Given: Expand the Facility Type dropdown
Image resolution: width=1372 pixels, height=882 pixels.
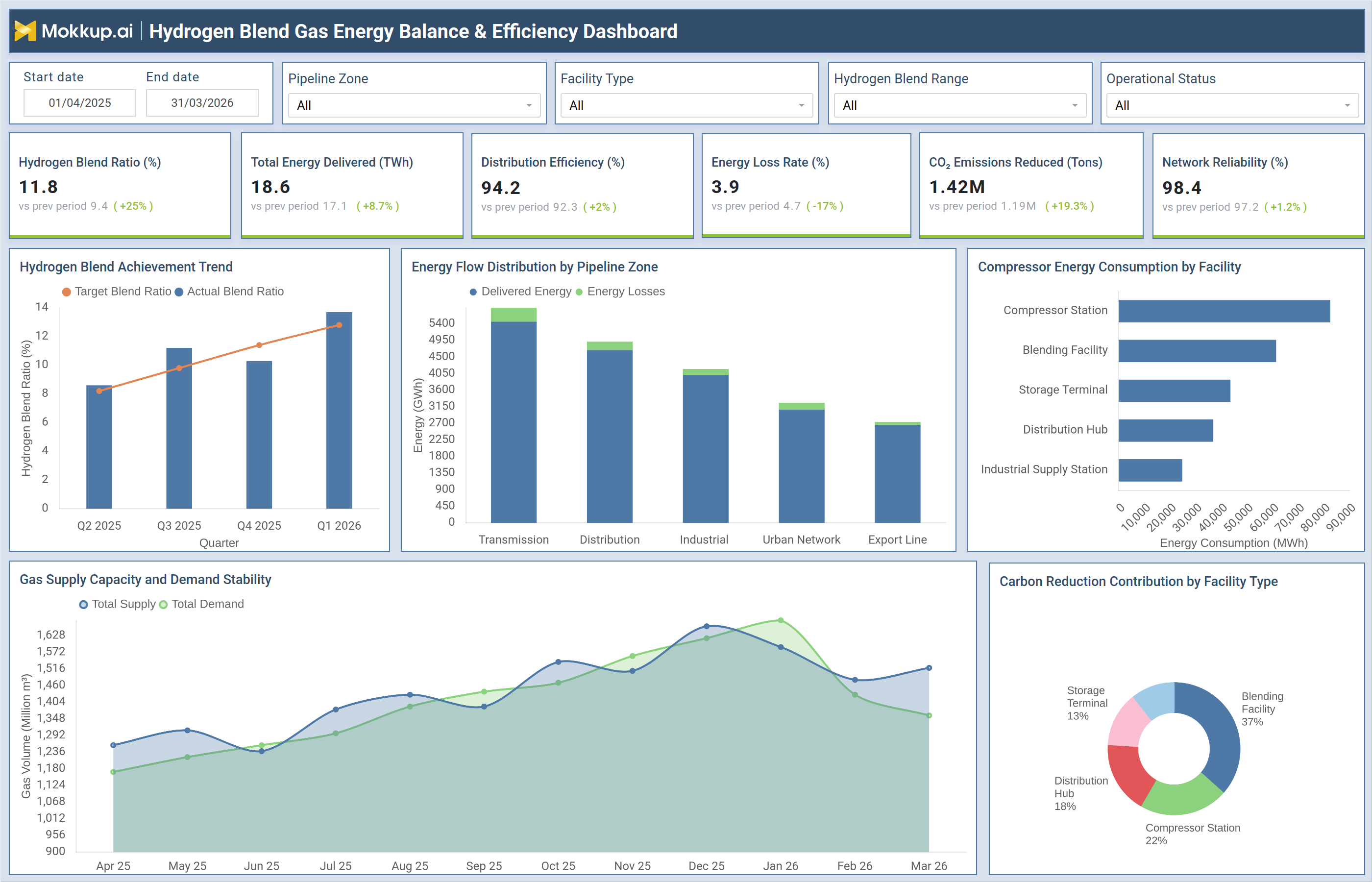Looking at the screenshot, I should point(686,105).
